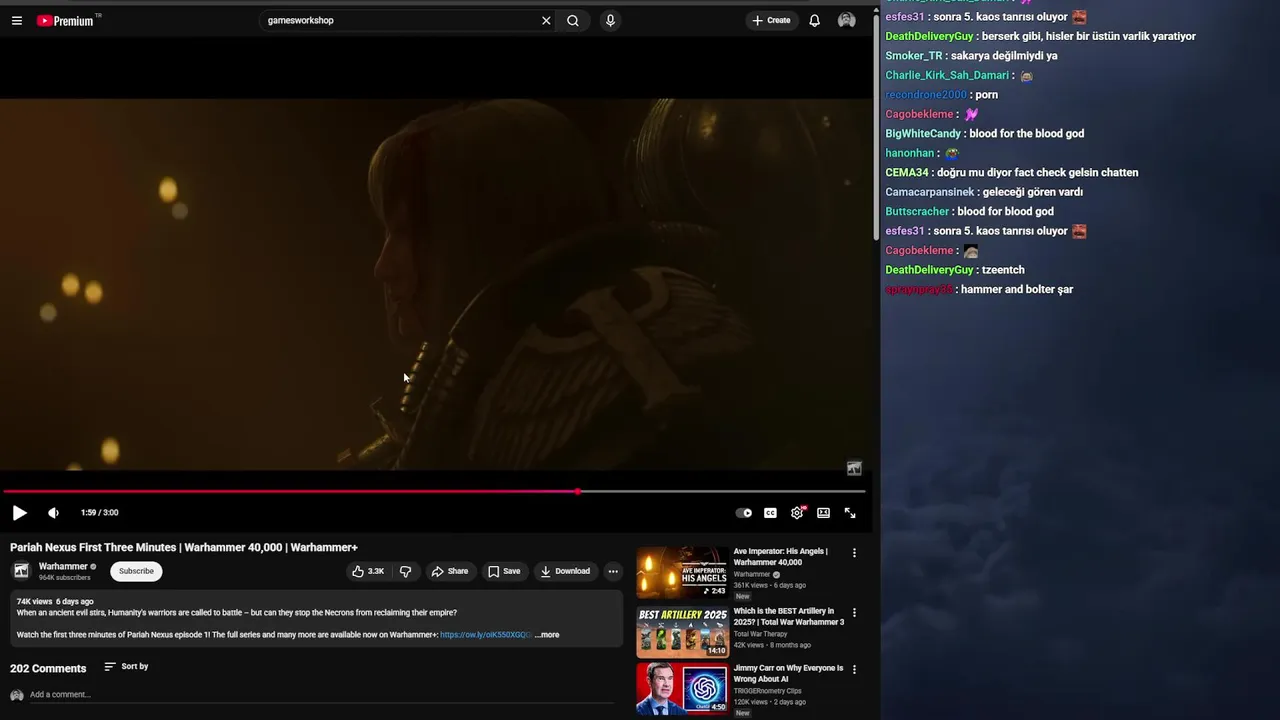Click the 202 Comments heading
The image size is (1280, 720).
click(48, 668)
